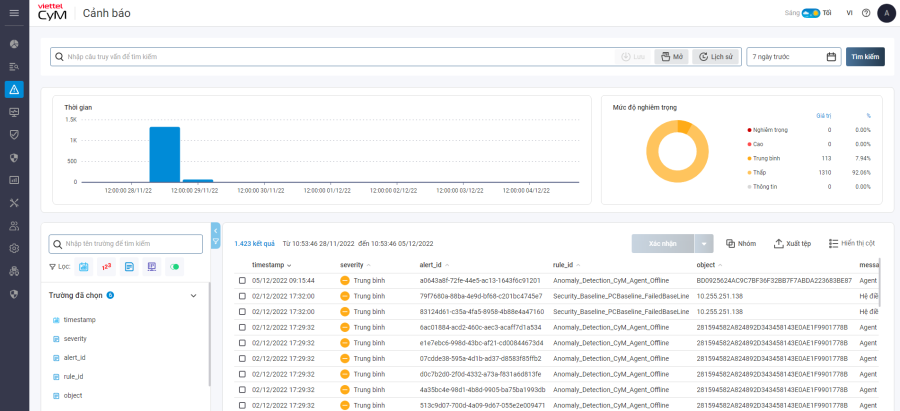This screenshot has width=900, height=411.
Task: Open the monitor screen sidebar icon
Action: click(14, 112)
